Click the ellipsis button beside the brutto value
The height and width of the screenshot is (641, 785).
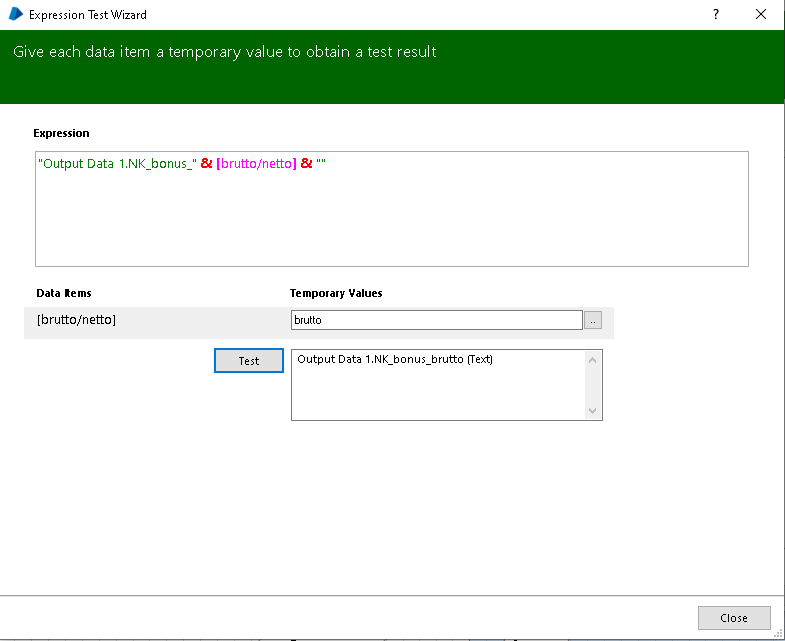coord(593,321)
